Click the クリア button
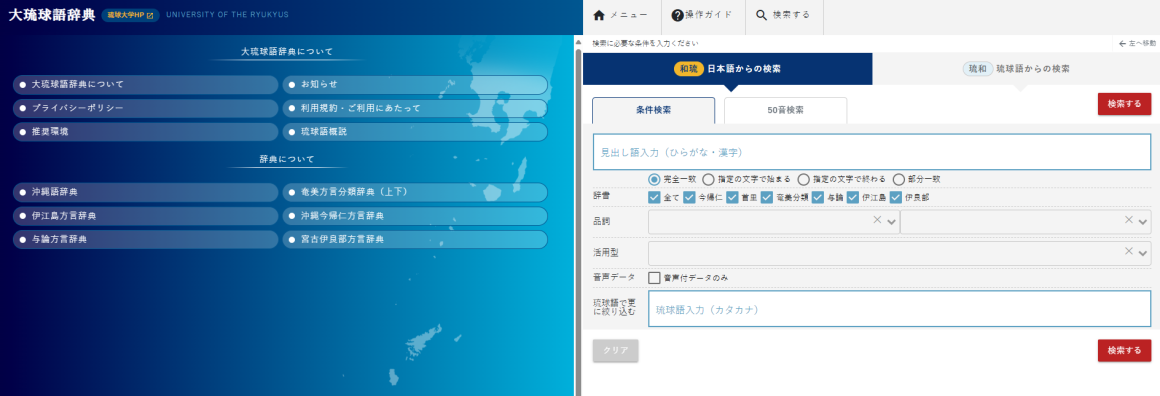Image resolution: width=1160 pixels, height=396 pixels. coord(616,350)
